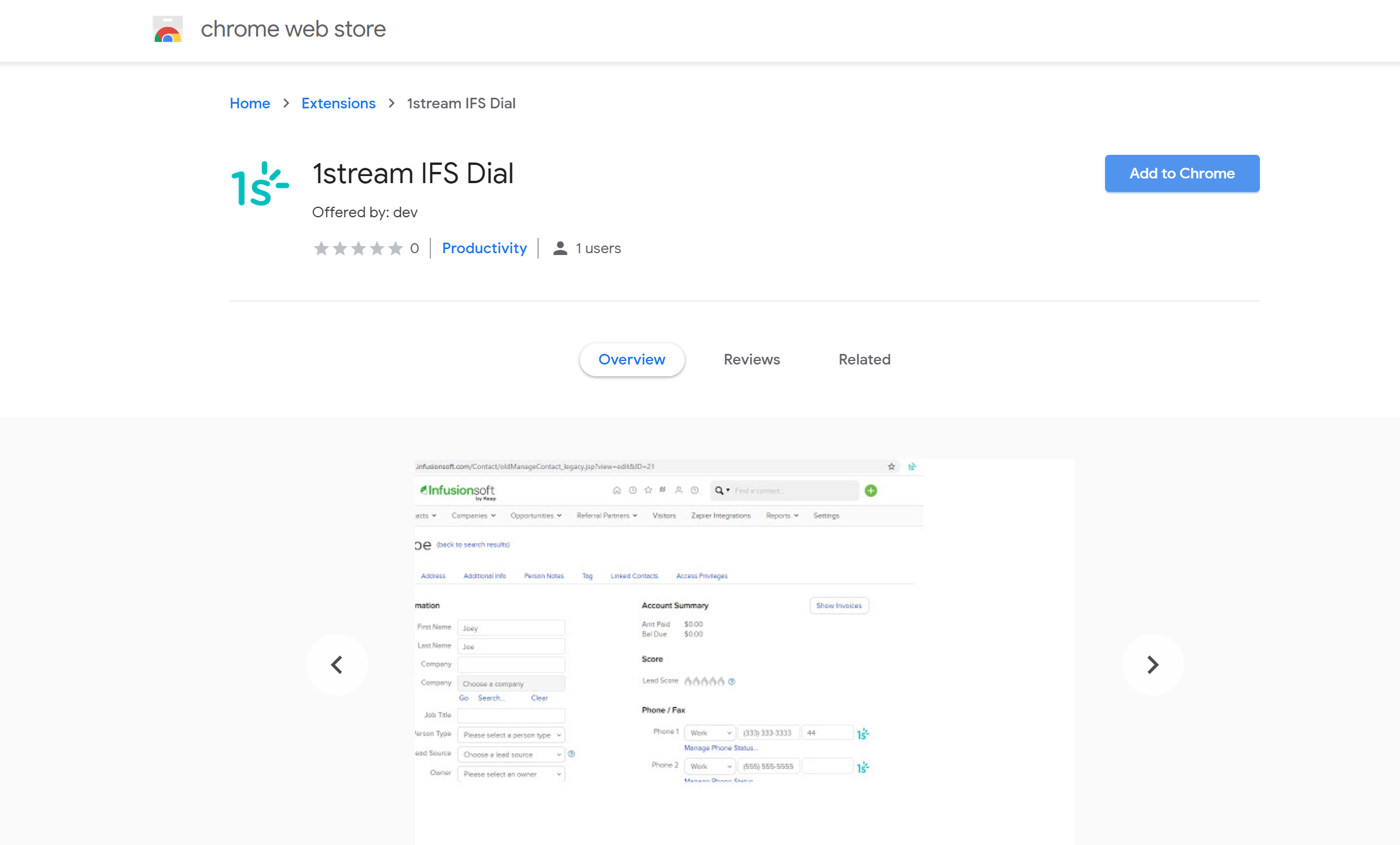The width and height of the screenshot is (1400, 845).
Task: Click the Infusionsoft screenshot preview image
Action: click(744, 651)
